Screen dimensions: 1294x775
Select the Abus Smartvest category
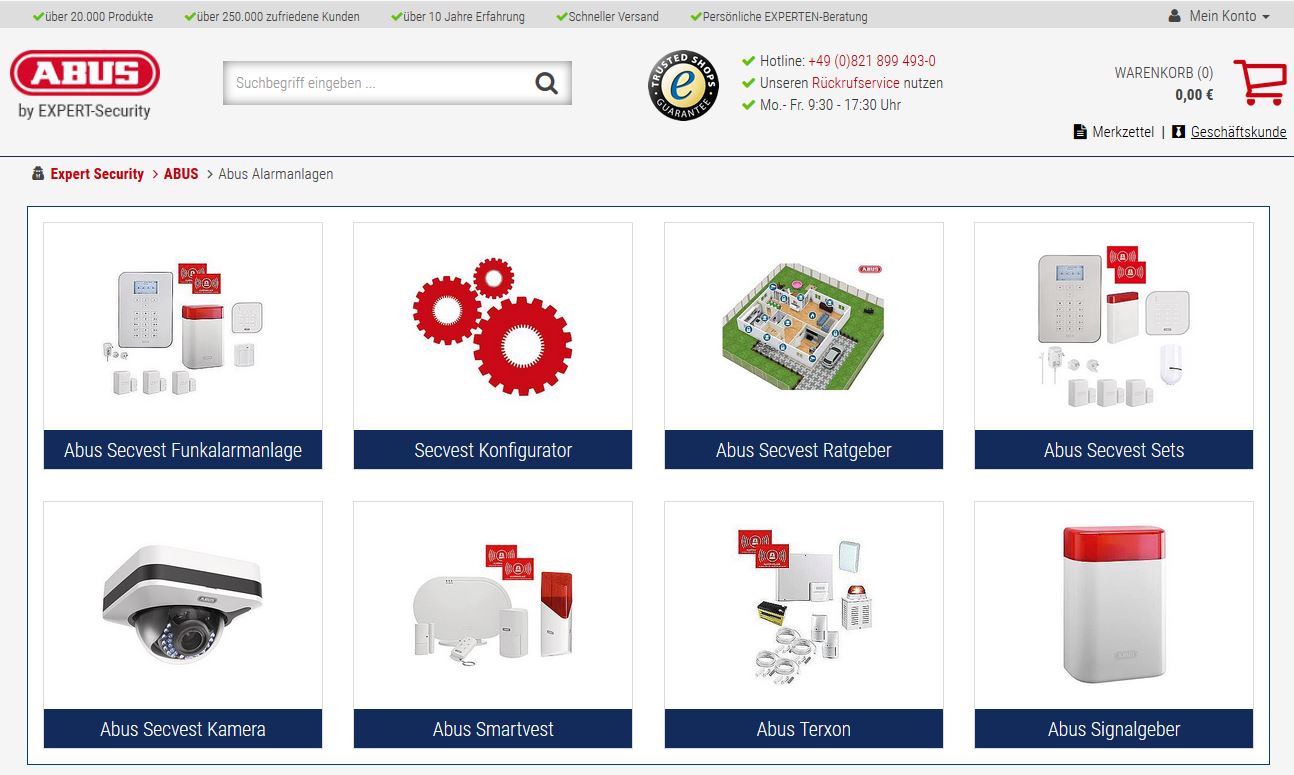point(493,729)
